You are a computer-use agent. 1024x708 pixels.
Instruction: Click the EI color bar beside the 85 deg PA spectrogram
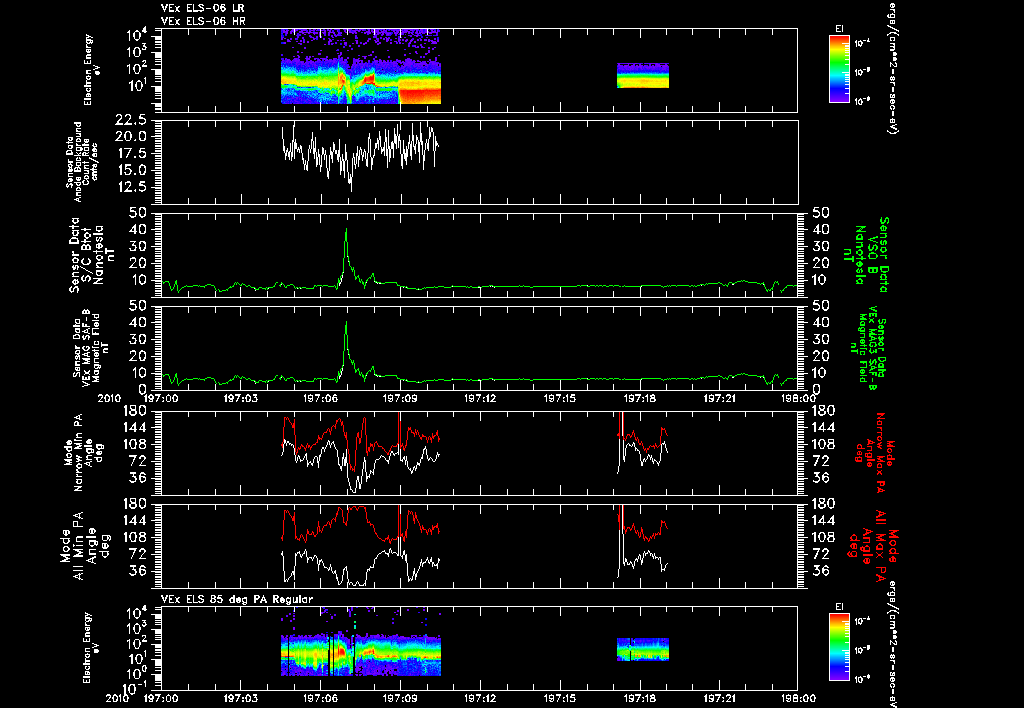click(839, 647)
